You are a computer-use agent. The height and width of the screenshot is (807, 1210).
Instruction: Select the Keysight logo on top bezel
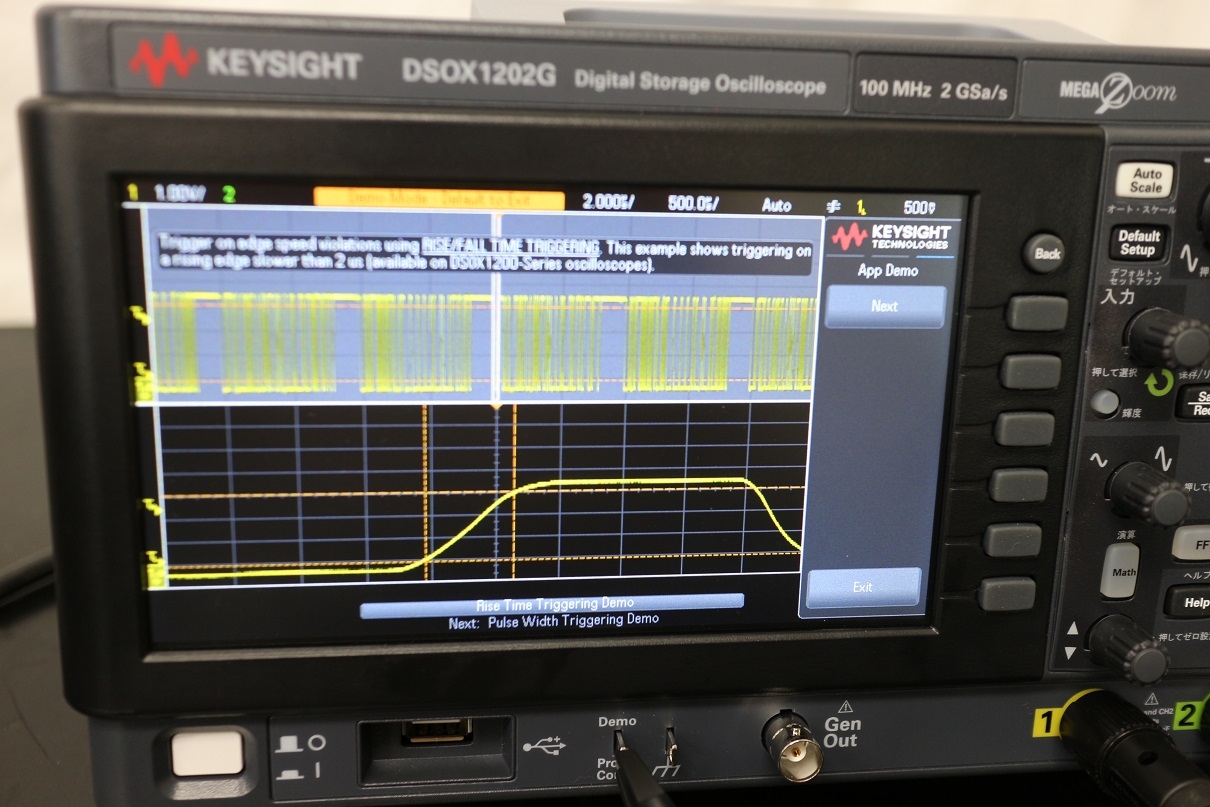(246, 63)
